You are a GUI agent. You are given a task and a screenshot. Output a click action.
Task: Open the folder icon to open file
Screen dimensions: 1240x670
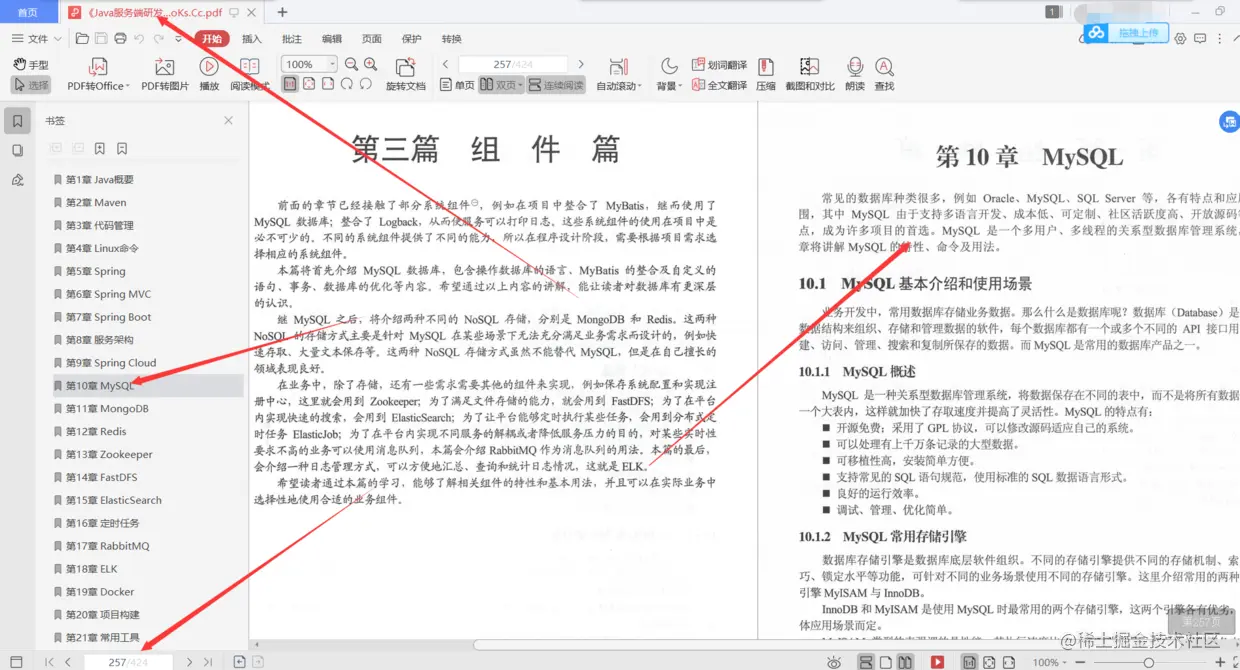[83, 39]
